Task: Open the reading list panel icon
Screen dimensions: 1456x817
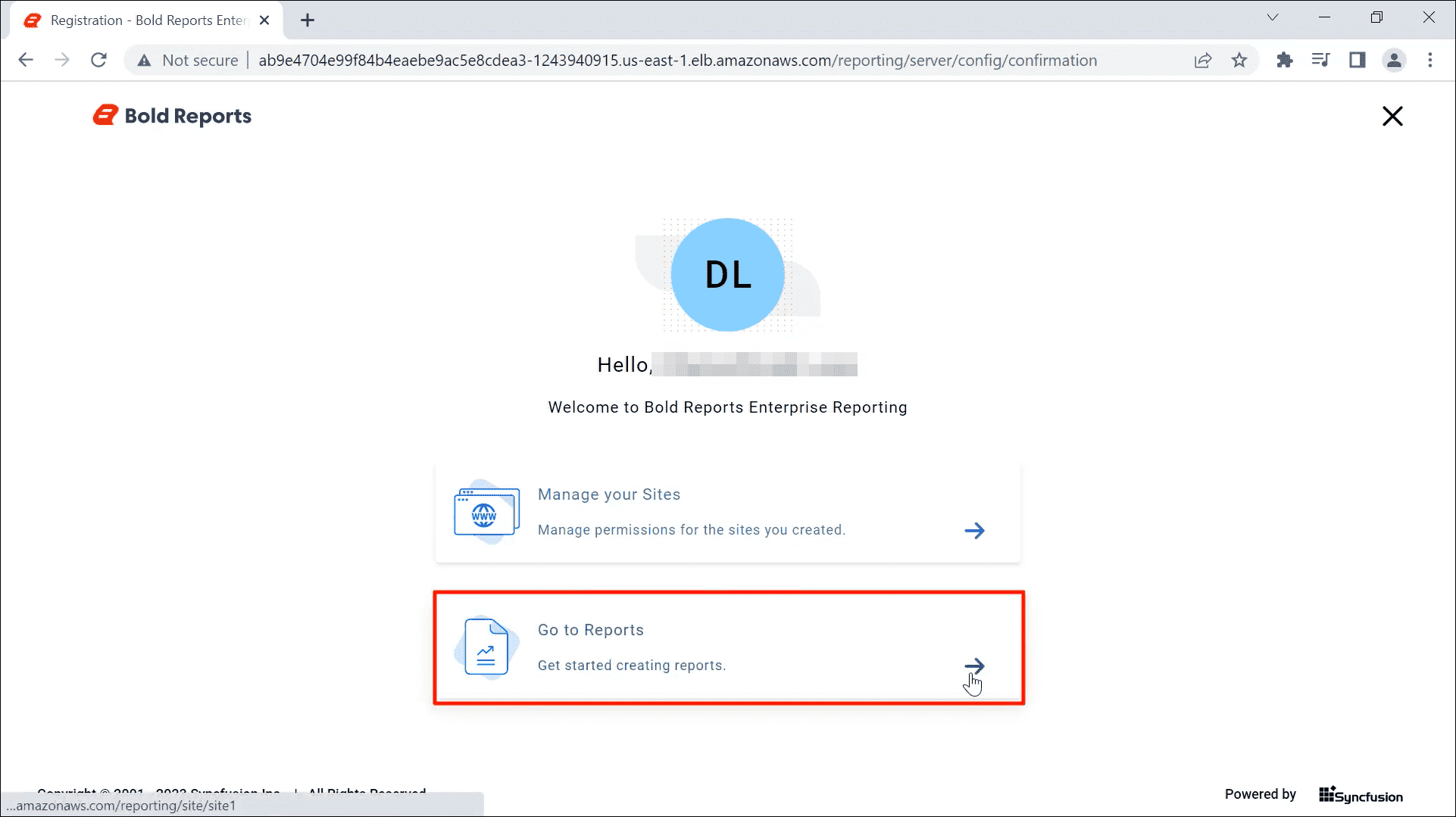Action: click(x=1320, y=60)
